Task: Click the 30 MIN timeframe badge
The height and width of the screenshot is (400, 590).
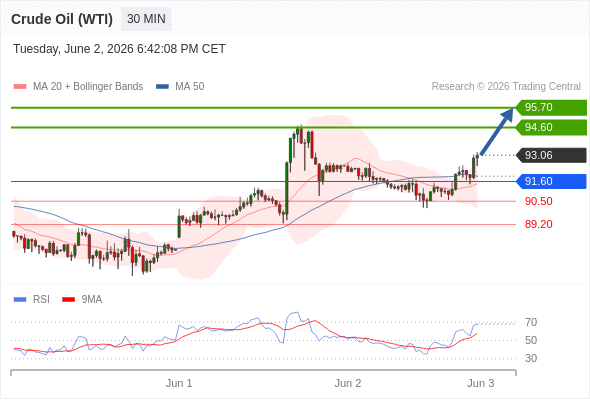Action: pyautogui.click(x=146, y=19)
